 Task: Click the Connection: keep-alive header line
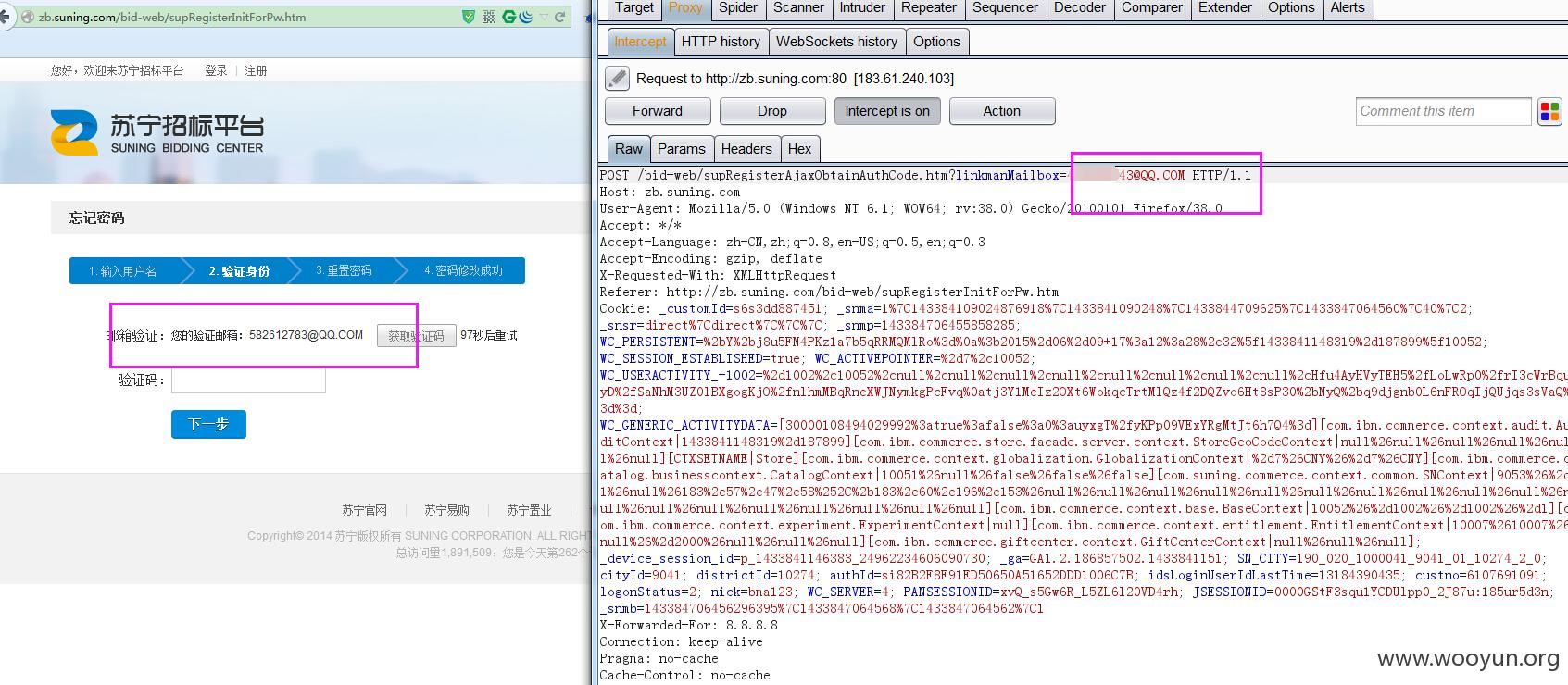(x=681, y=642)
